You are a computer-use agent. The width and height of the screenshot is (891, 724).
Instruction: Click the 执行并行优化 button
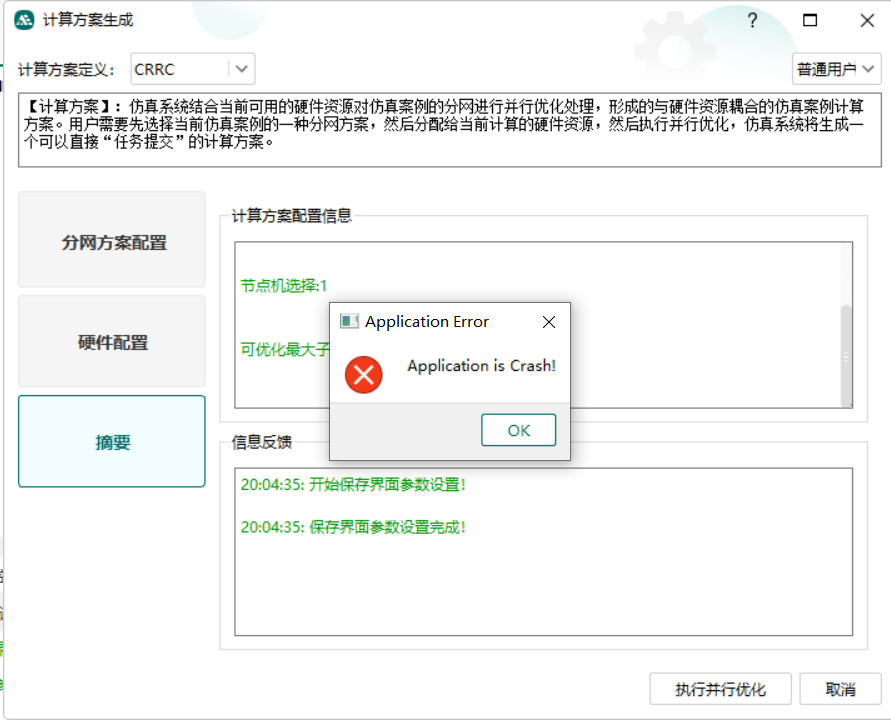click(x=720, y=689)
